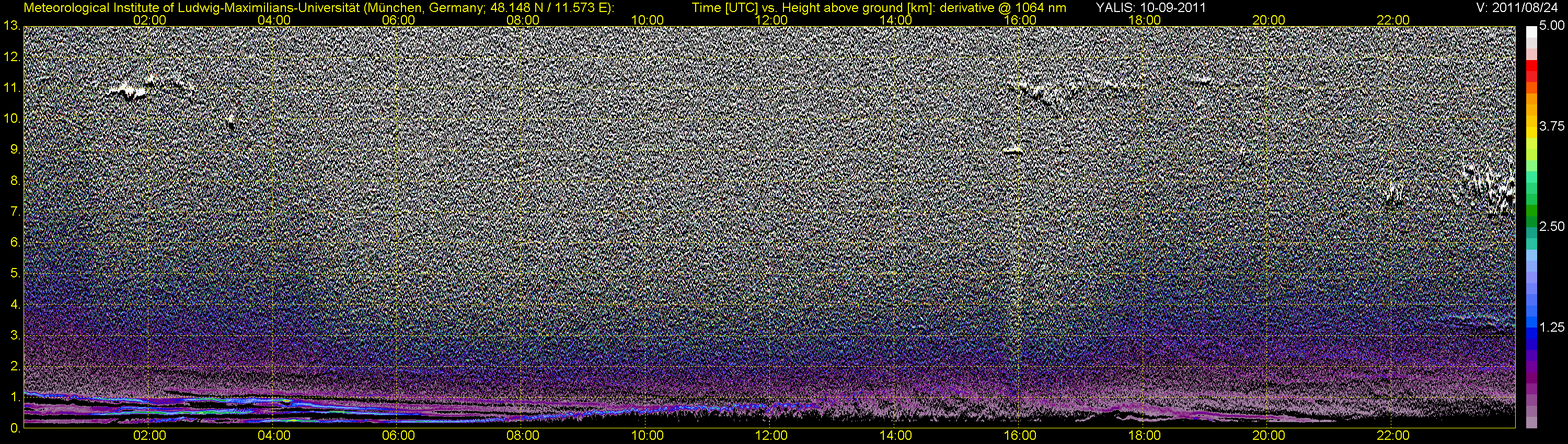This screenshot has width=1568, height=444.
Task: Click 10:00 on the lower time axis
Action: [x=647, y=436]
